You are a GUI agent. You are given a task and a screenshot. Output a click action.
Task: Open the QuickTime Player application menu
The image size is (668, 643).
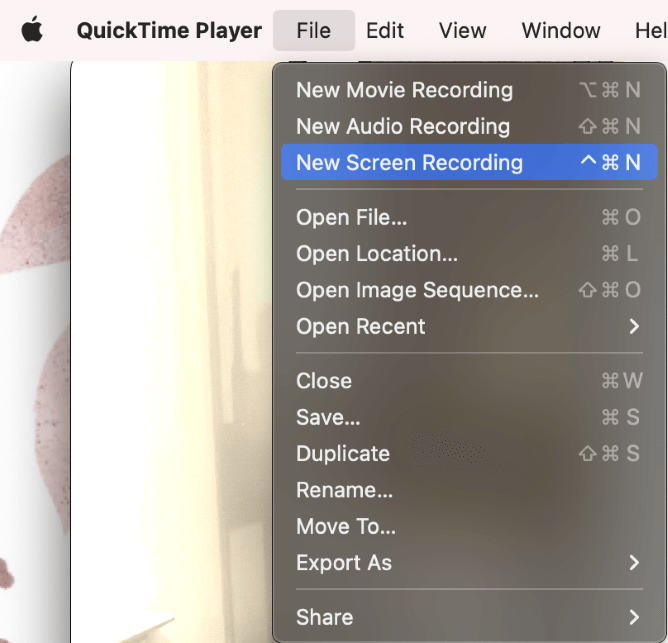click(169, 30)
